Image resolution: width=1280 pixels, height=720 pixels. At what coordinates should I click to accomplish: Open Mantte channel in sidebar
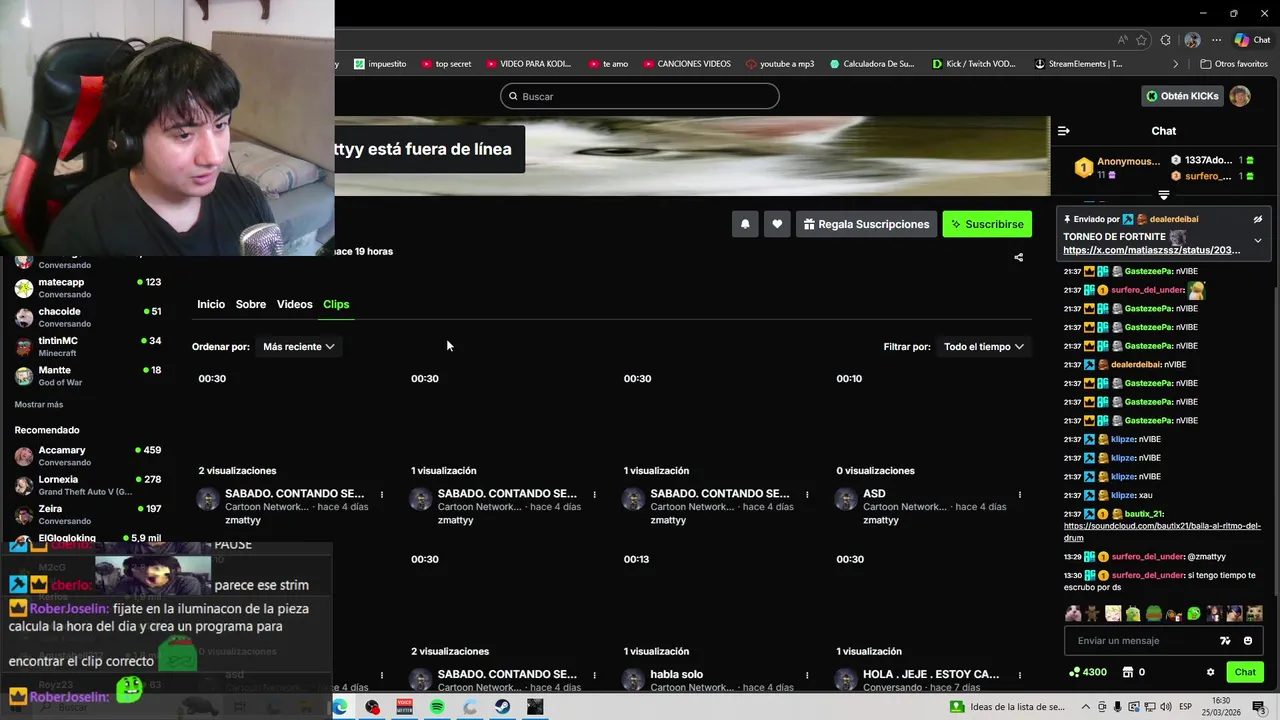(88, 376)
